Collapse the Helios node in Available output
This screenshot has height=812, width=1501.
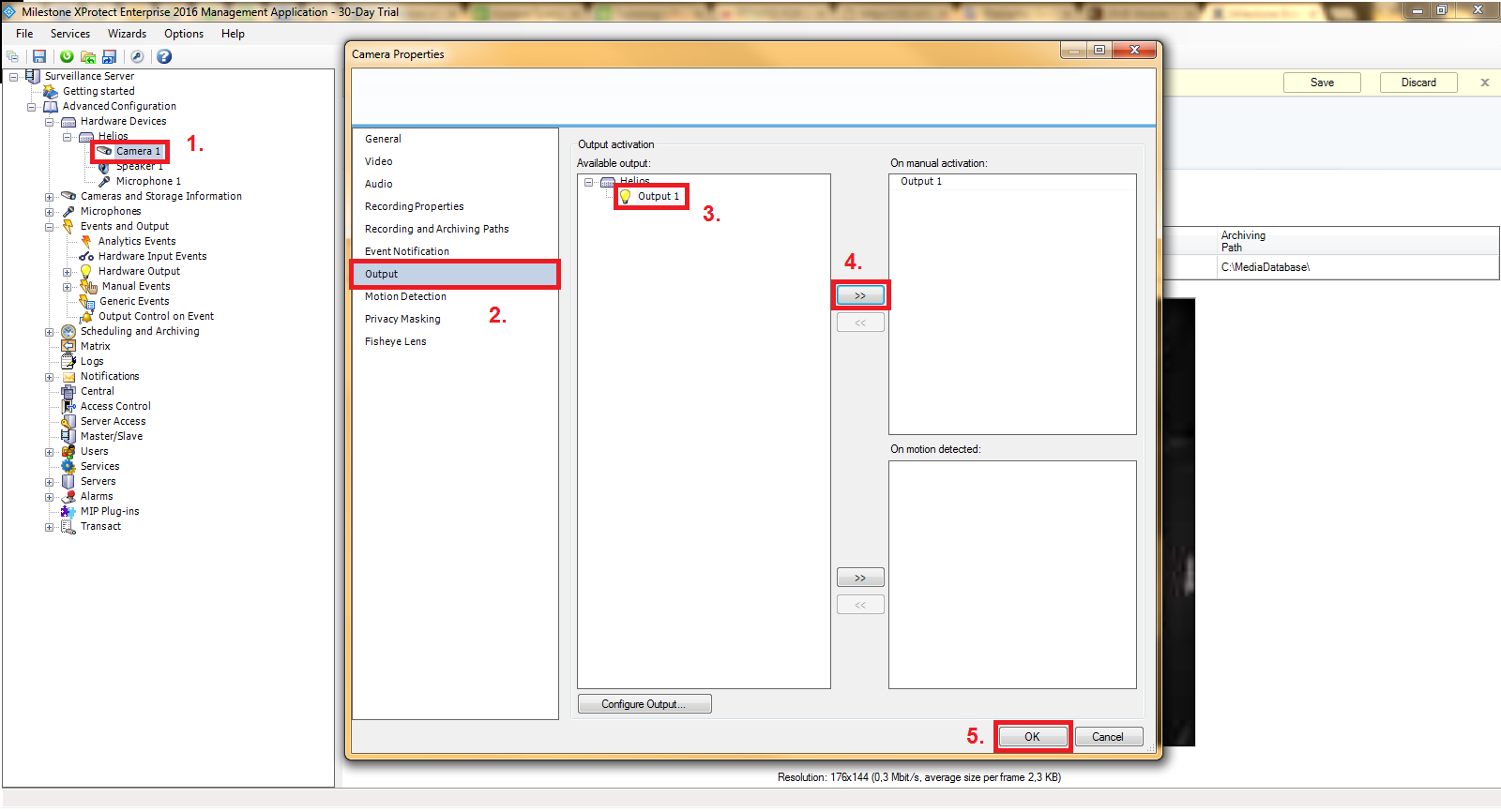pyautogui.click(x=589, y=182)
